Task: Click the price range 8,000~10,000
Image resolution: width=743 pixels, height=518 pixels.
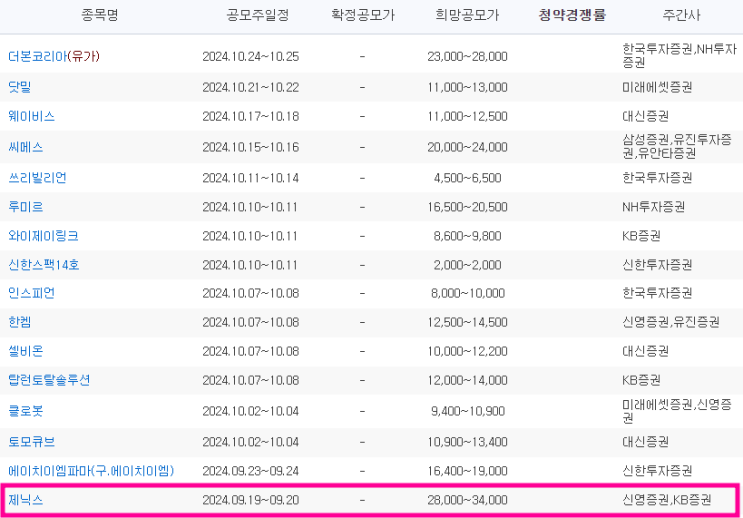Action: (467, 293)
